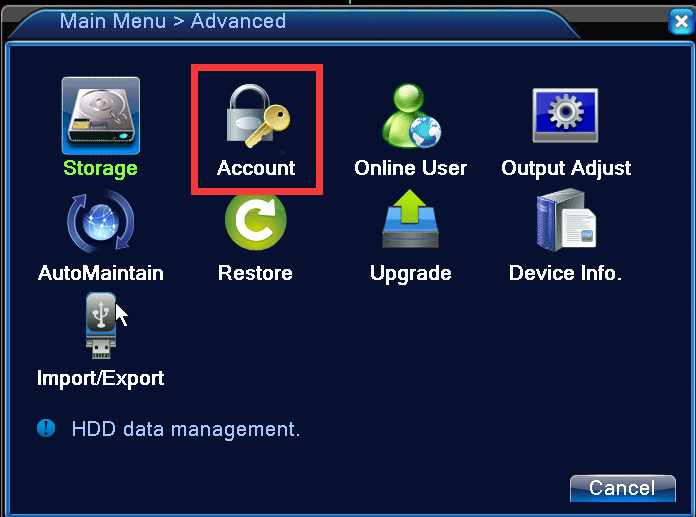This screenshot has height=517, width=696.
Task: Click the blue info exclamation icon
Action: (46, 428)
